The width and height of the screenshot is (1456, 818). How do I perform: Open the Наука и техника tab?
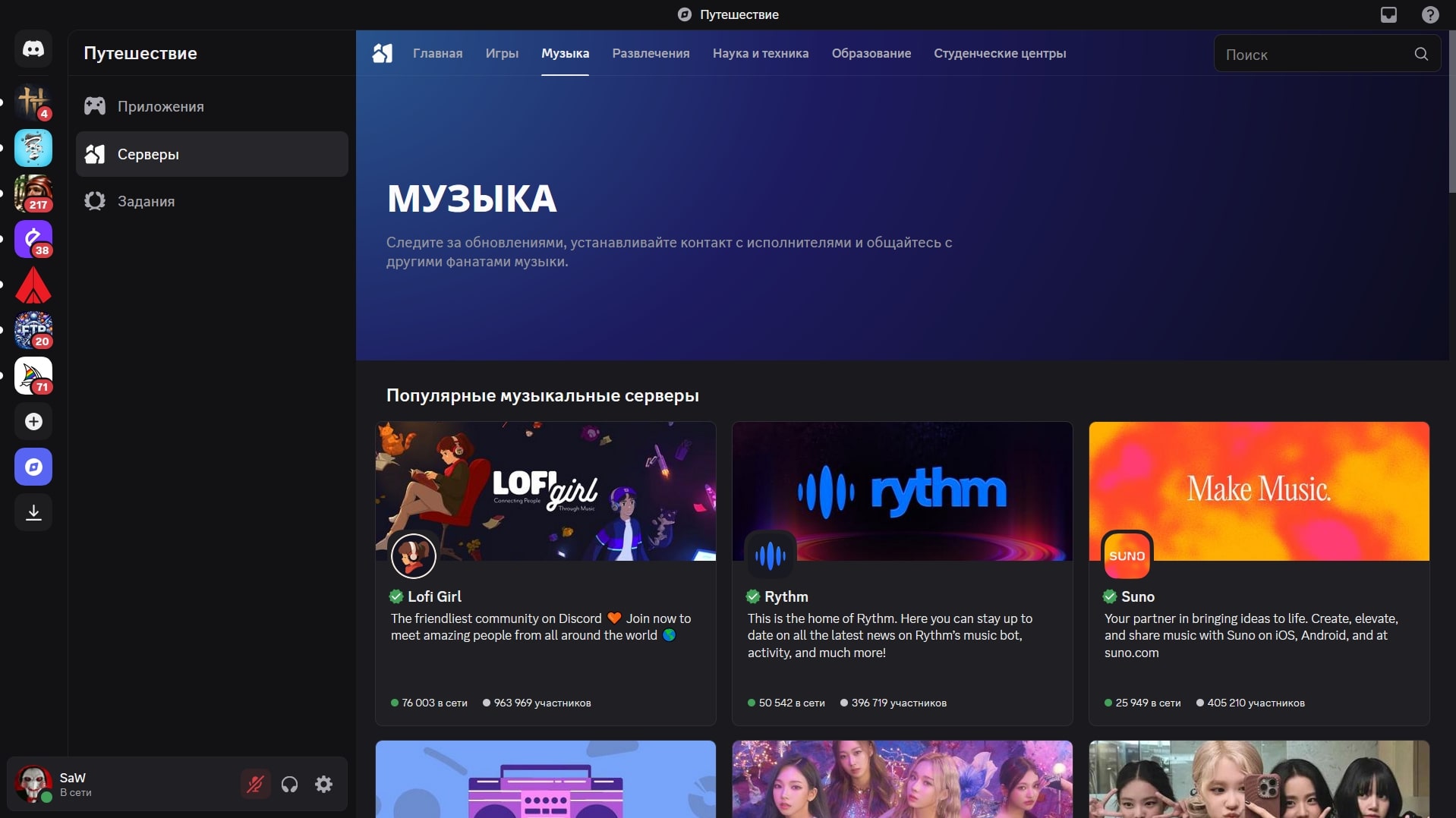coord(761,53)
